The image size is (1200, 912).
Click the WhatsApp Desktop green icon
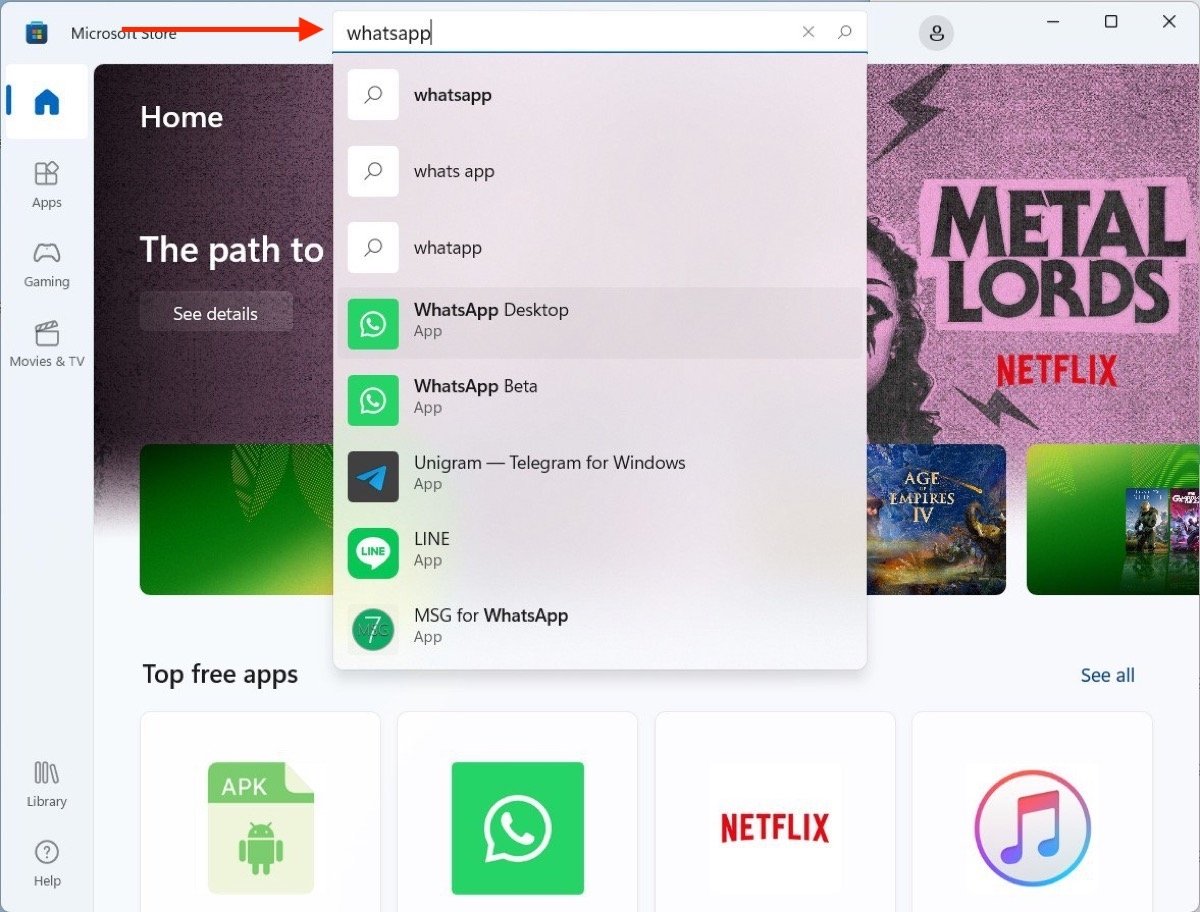tap(373, 324)
